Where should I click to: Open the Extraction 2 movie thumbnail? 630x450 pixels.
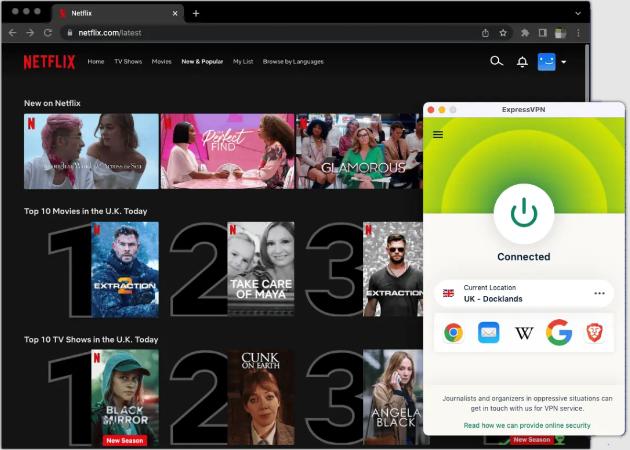coord(125,269)
